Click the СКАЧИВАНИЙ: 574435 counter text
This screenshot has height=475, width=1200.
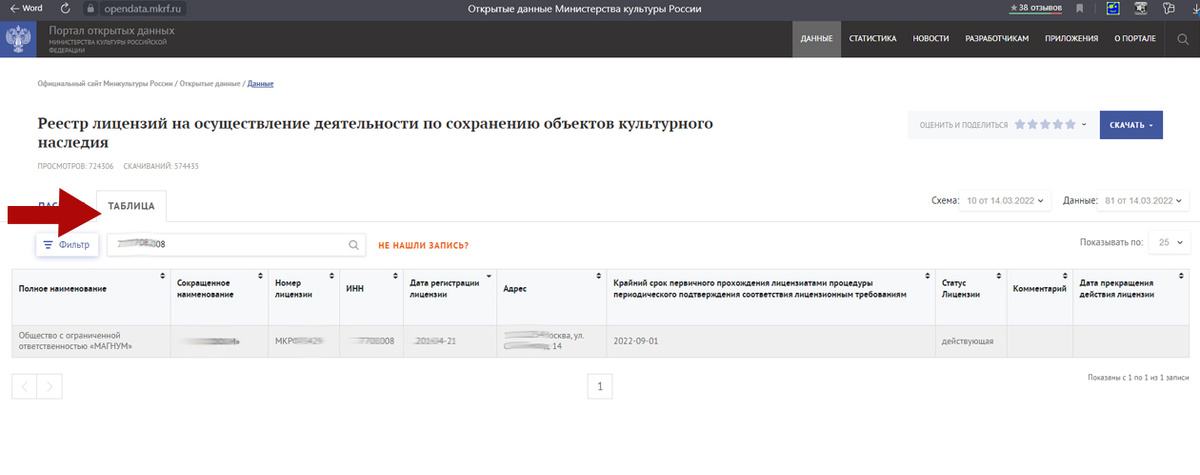coord(161,166)
